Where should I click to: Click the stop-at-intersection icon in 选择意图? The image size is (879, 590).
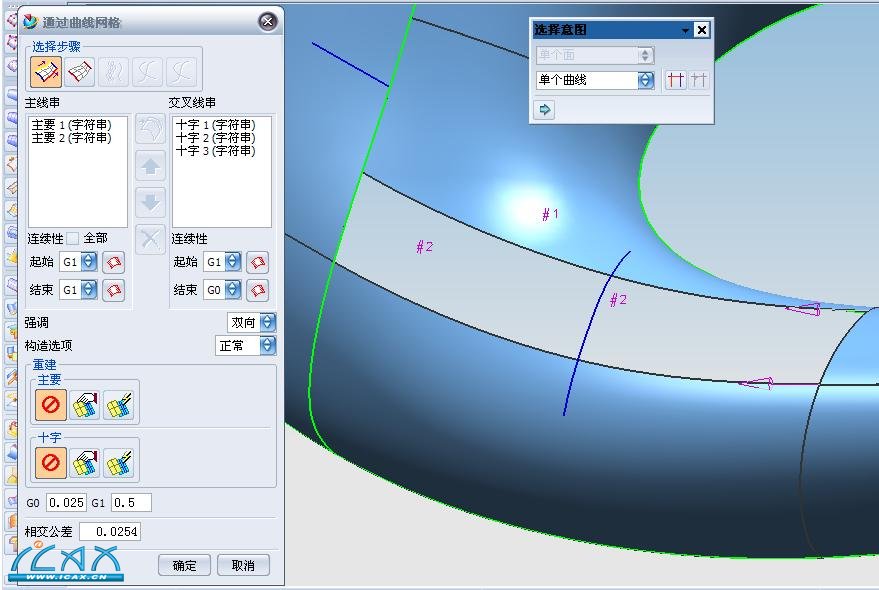(676, 80)
